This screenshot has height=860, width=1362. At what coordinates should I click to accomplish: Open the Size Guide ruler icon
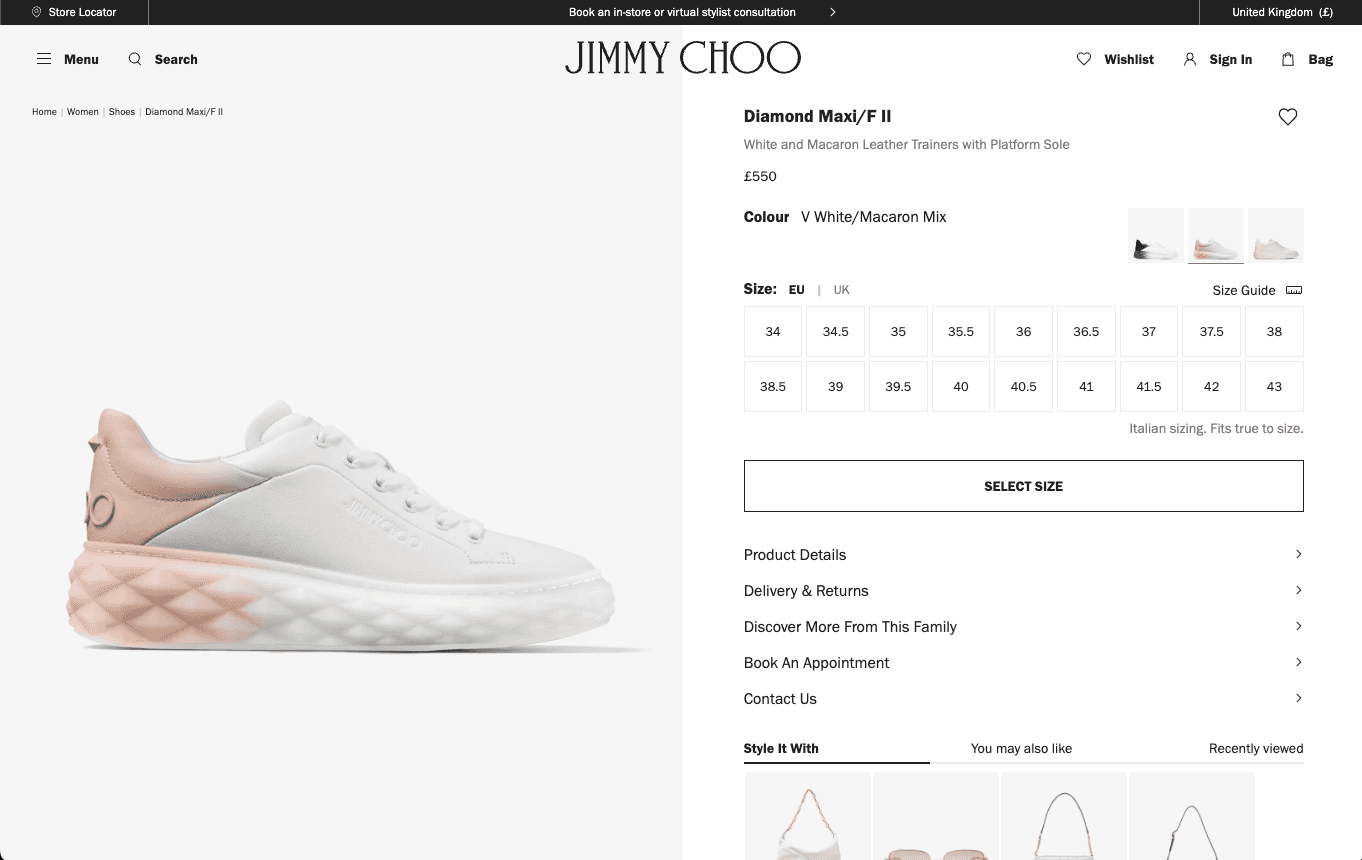click(1293, 289)
